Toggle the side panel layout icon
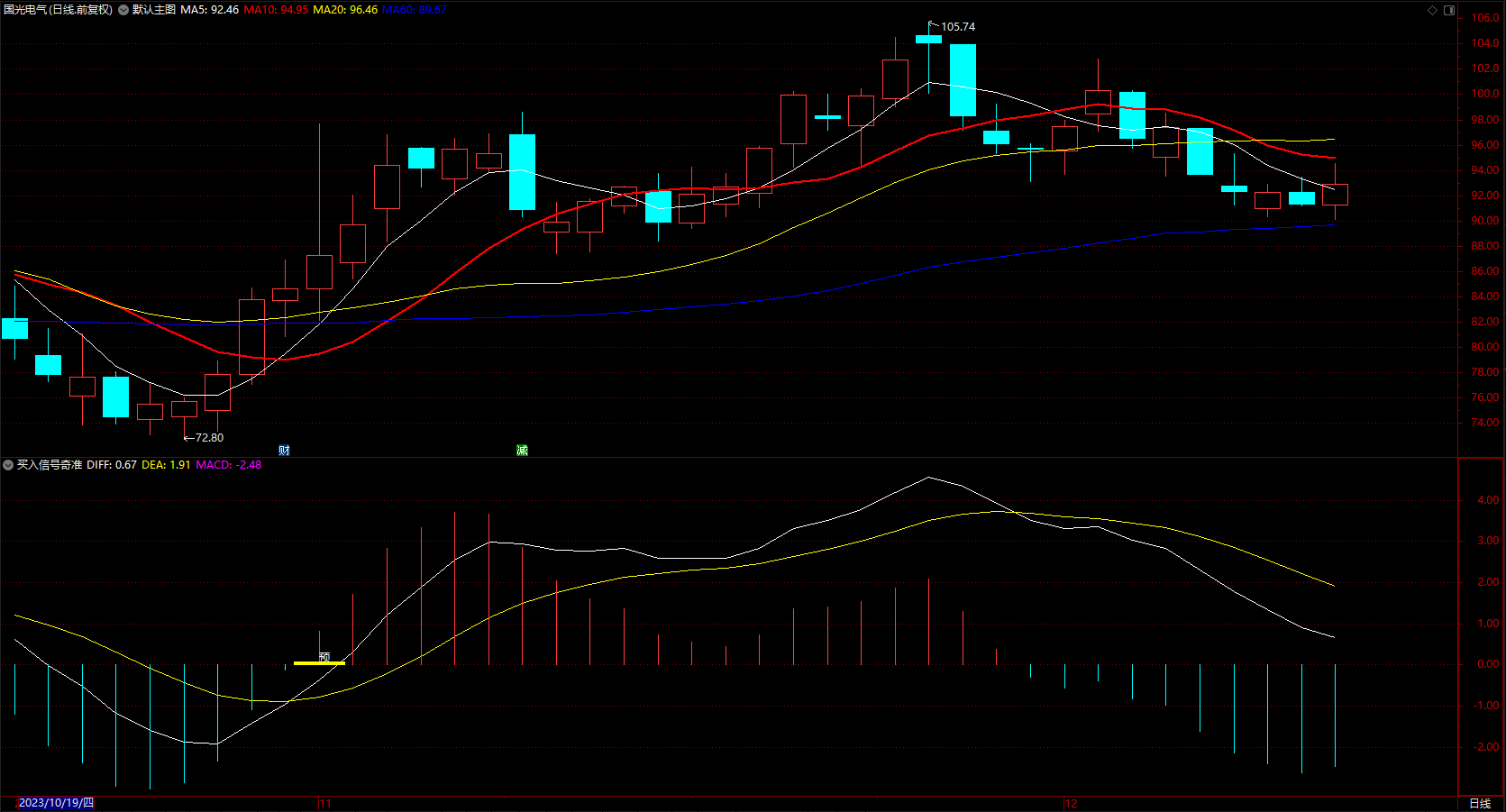The width and height of the screenshot is (1506, 812). pyautogui.click(x=1449, y=10)
